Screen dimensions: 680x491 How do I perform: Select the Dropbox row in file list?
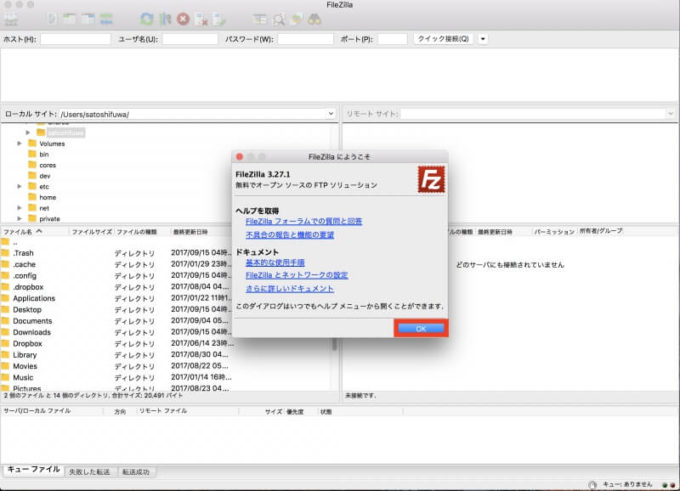(x=117, y=344)
